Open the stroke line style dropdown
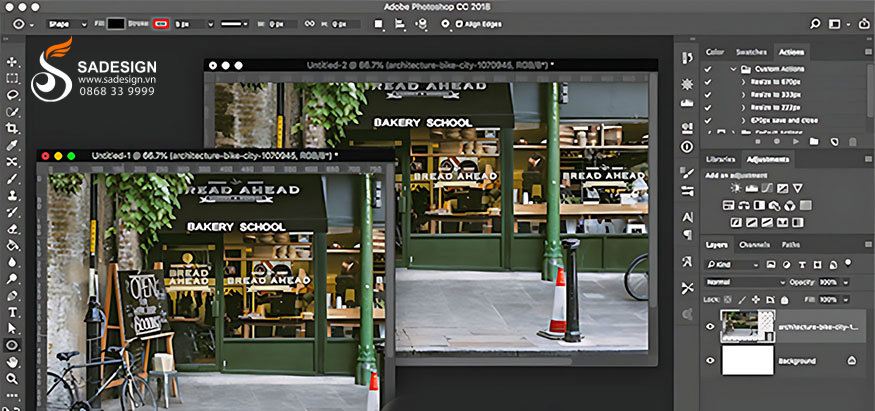The image size is (875, 411). [x=235, y=24]
